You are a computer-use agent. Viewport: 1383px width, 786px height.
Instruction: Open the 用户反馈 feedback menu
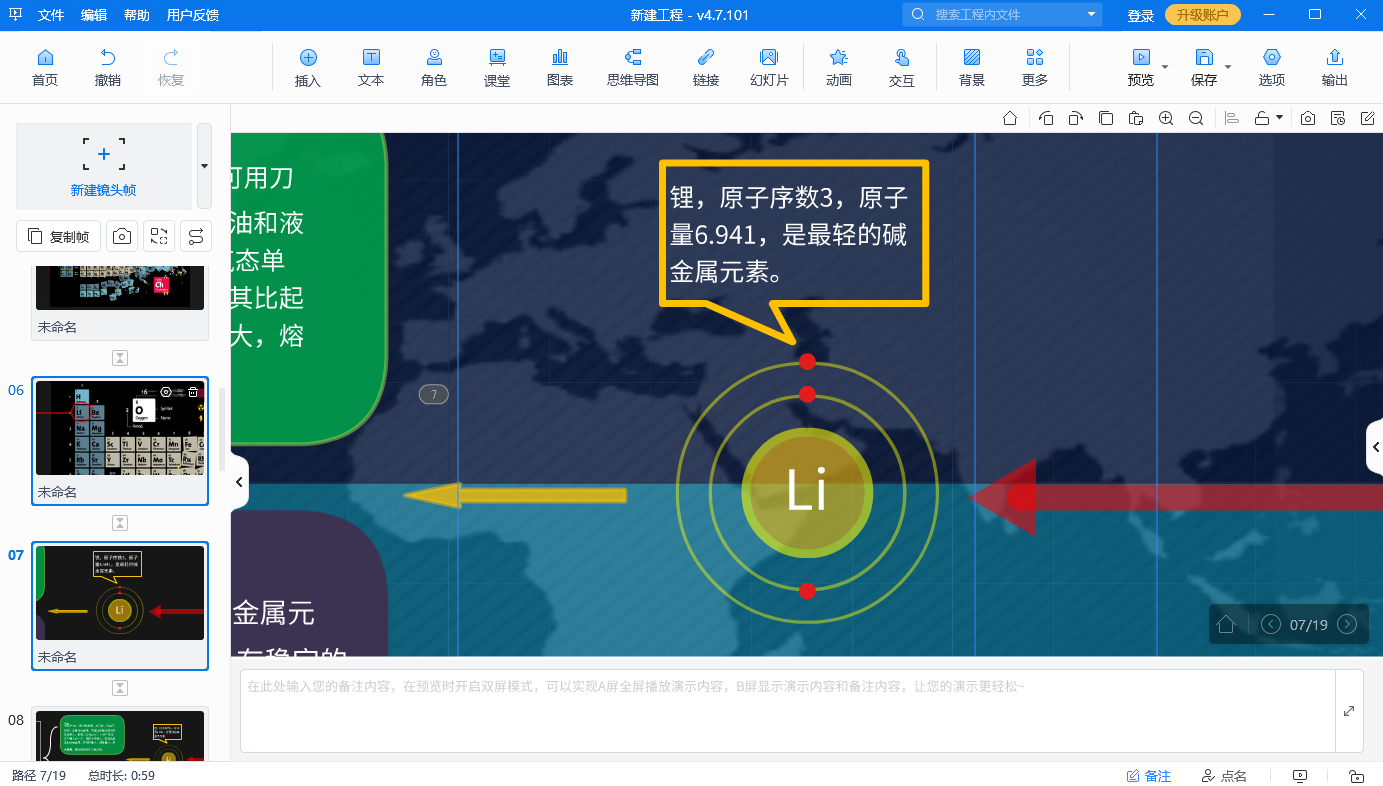193,15
